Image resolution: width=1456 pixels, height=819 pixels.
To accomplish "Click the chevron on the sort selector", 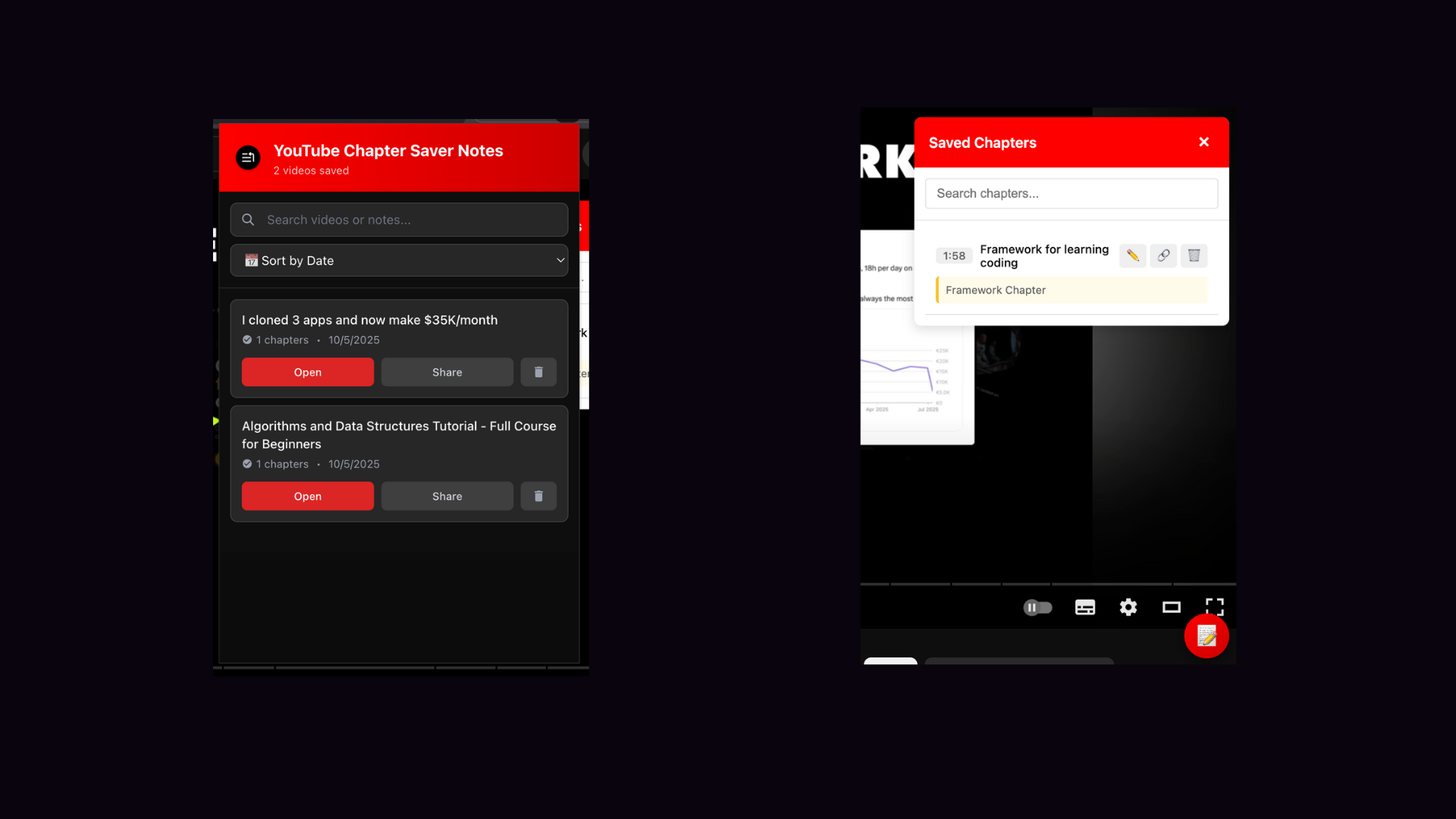I will coord(560,260).
